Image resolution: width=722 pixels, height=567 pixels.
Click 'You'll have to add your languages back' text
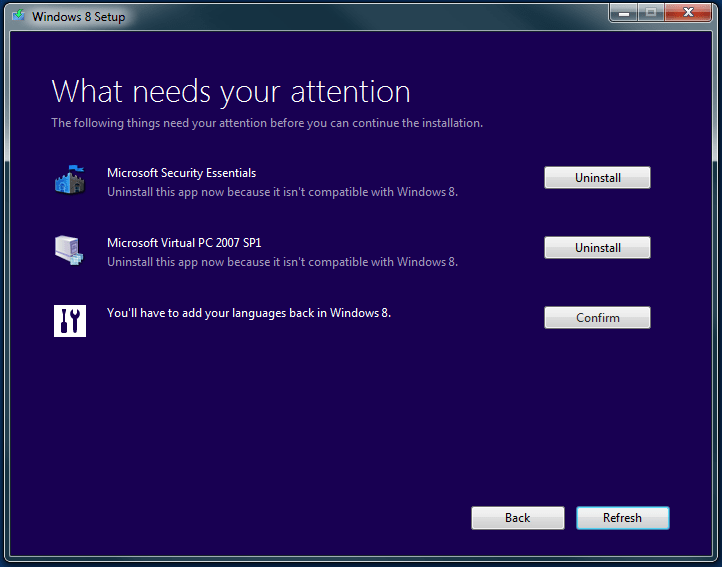click(x=249, y=313)
